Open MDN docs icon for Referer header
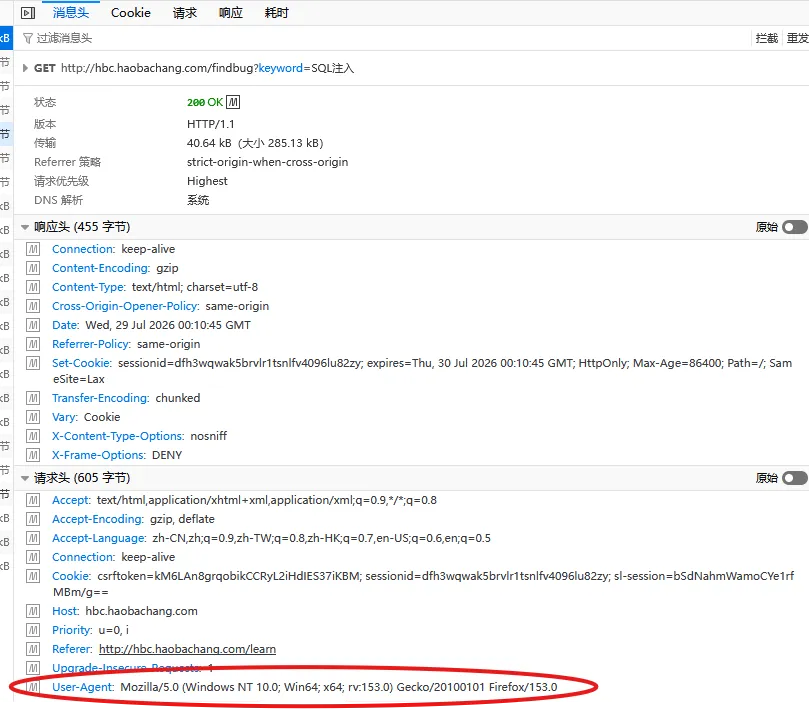This screenshot has height=709, width=809. (x=33, y=649)
